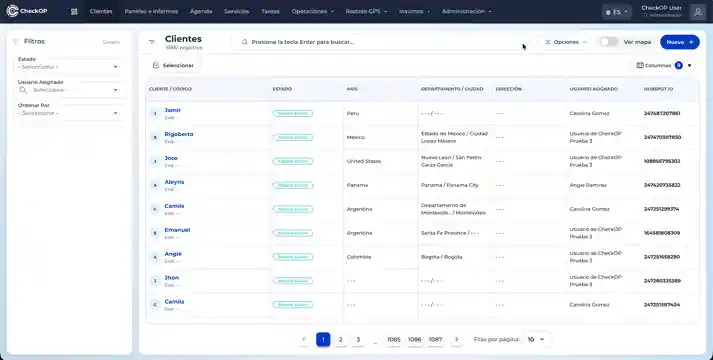Open the Tareas menu item
Screen dimensions: 713x360
[x=270, y=11]
